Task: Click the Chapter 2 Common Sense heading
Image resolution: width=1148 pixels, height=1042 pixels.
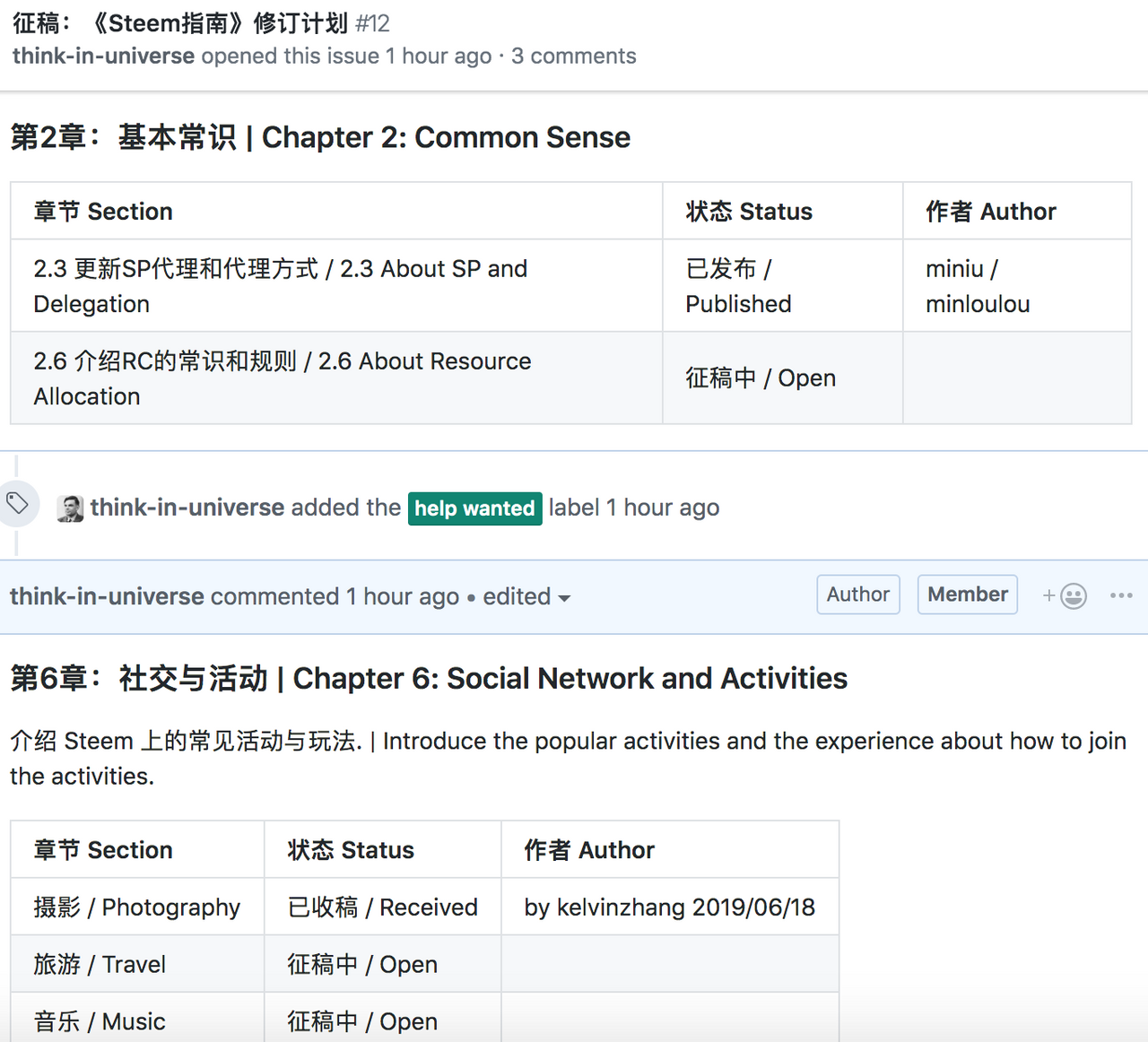Action: pyautogui.click(x=320, y=137)
